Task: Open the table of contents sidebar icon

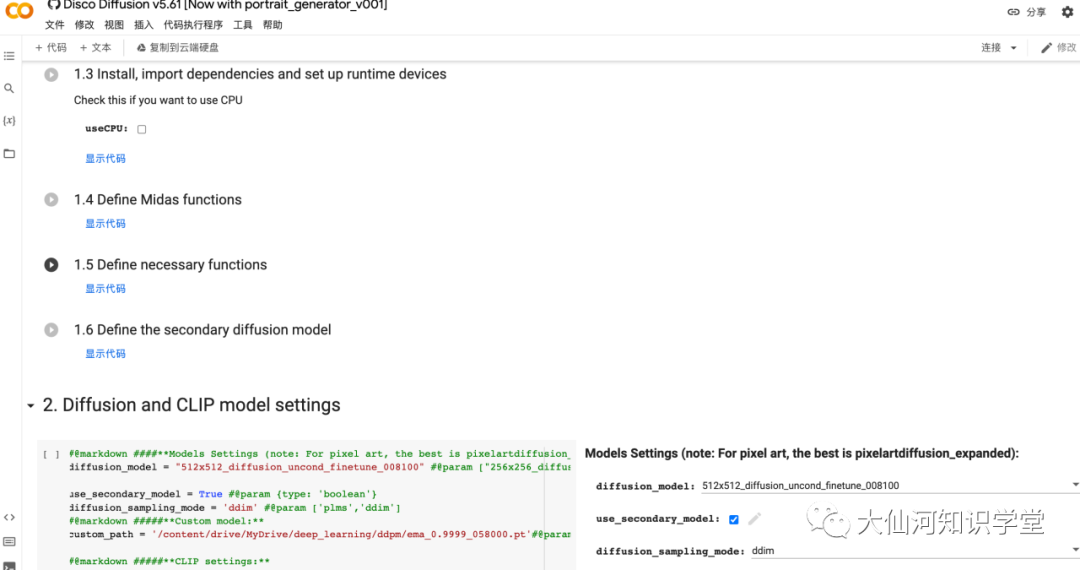Action: 9,56
